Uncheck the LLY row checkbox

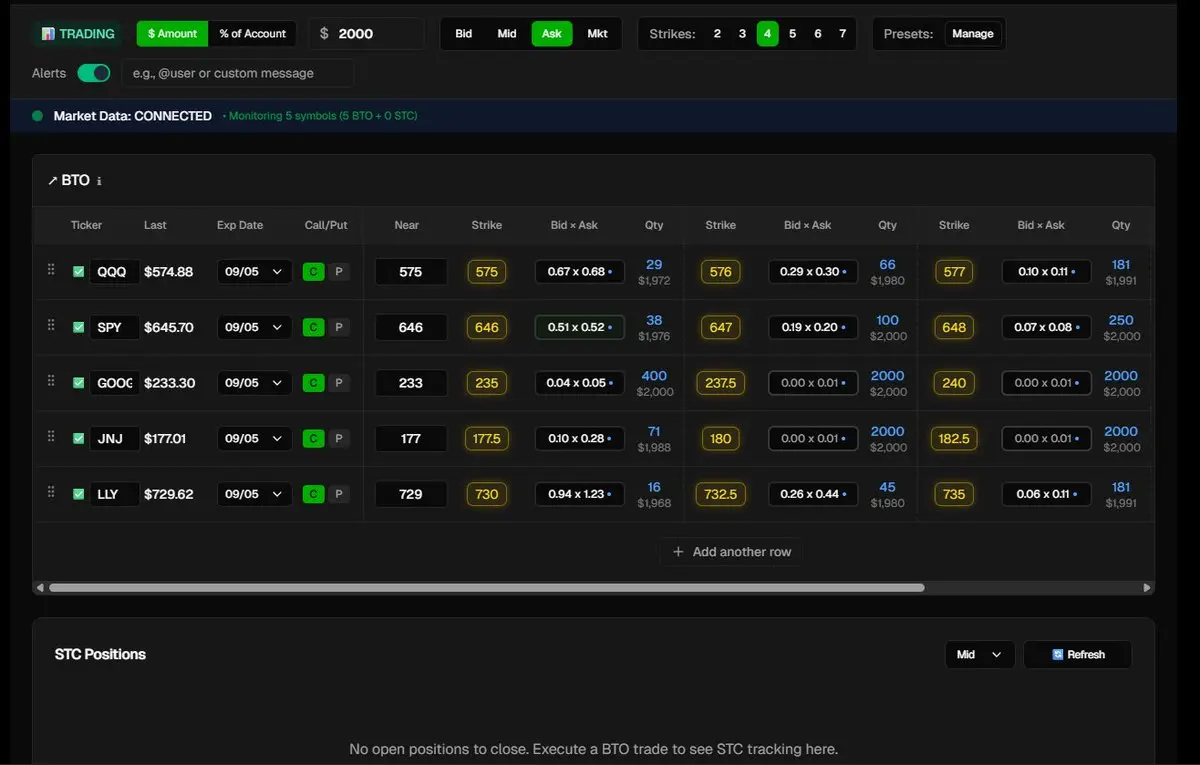pyautogui.click(x=78, y=493)
